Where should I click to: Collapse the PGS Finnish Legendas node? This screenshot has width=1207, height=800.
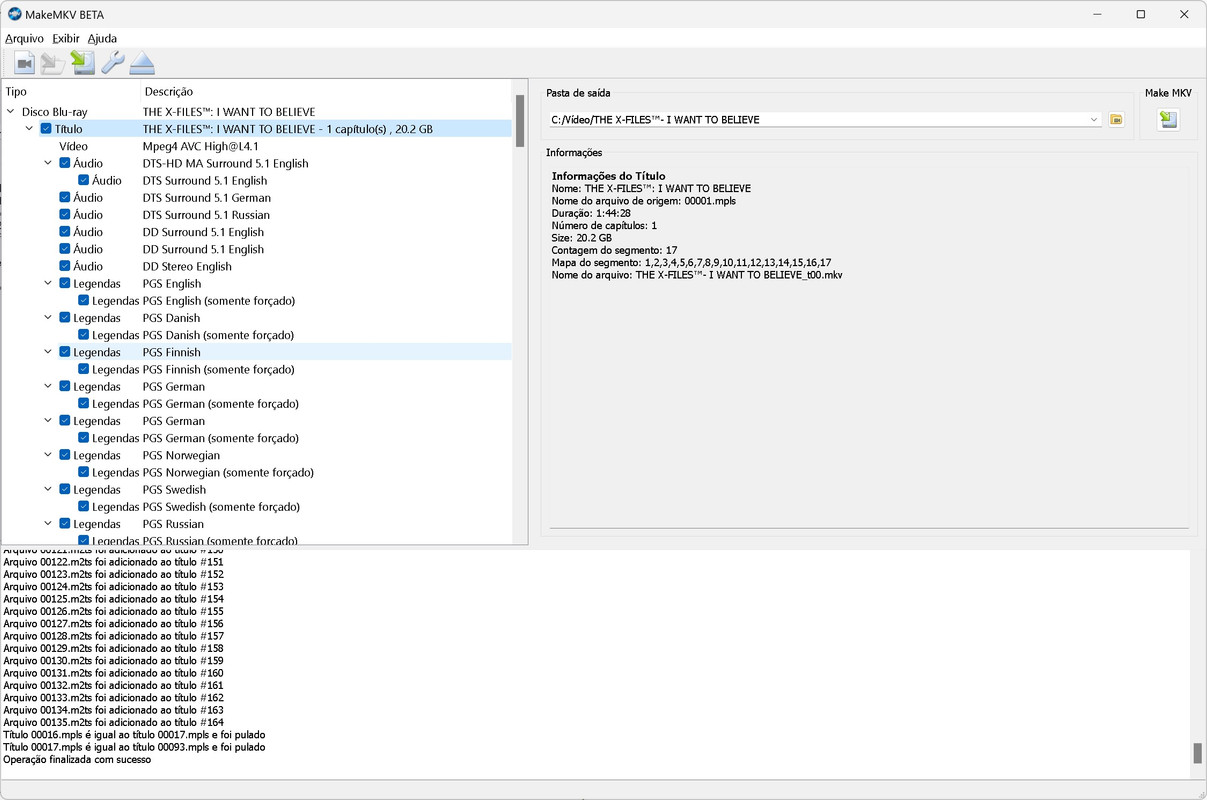pyautogui.click(x=48, y=352)
